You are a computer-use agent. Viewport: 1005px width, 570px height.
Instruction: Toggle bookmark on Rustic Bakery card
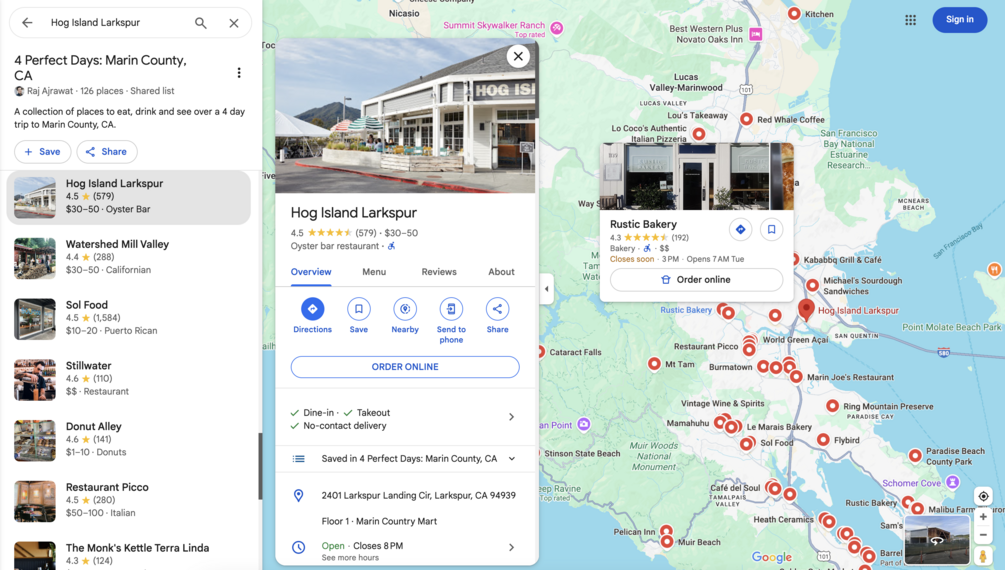(772, 230)
